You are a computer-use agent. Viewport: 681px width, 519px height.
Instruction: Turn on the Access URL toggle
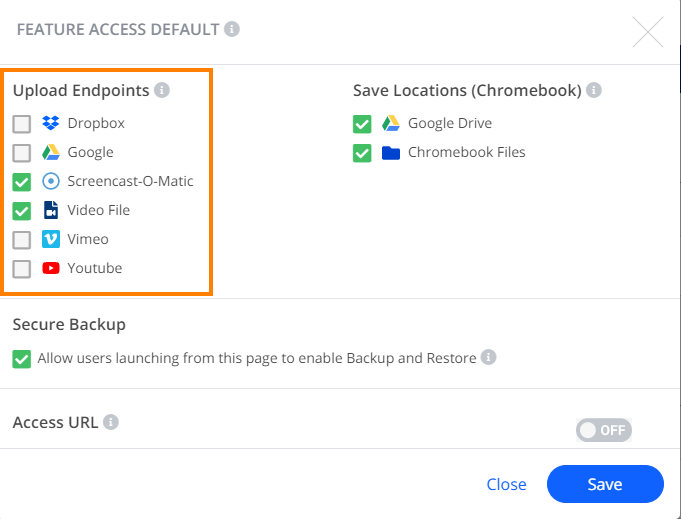(x=604, y=430)
